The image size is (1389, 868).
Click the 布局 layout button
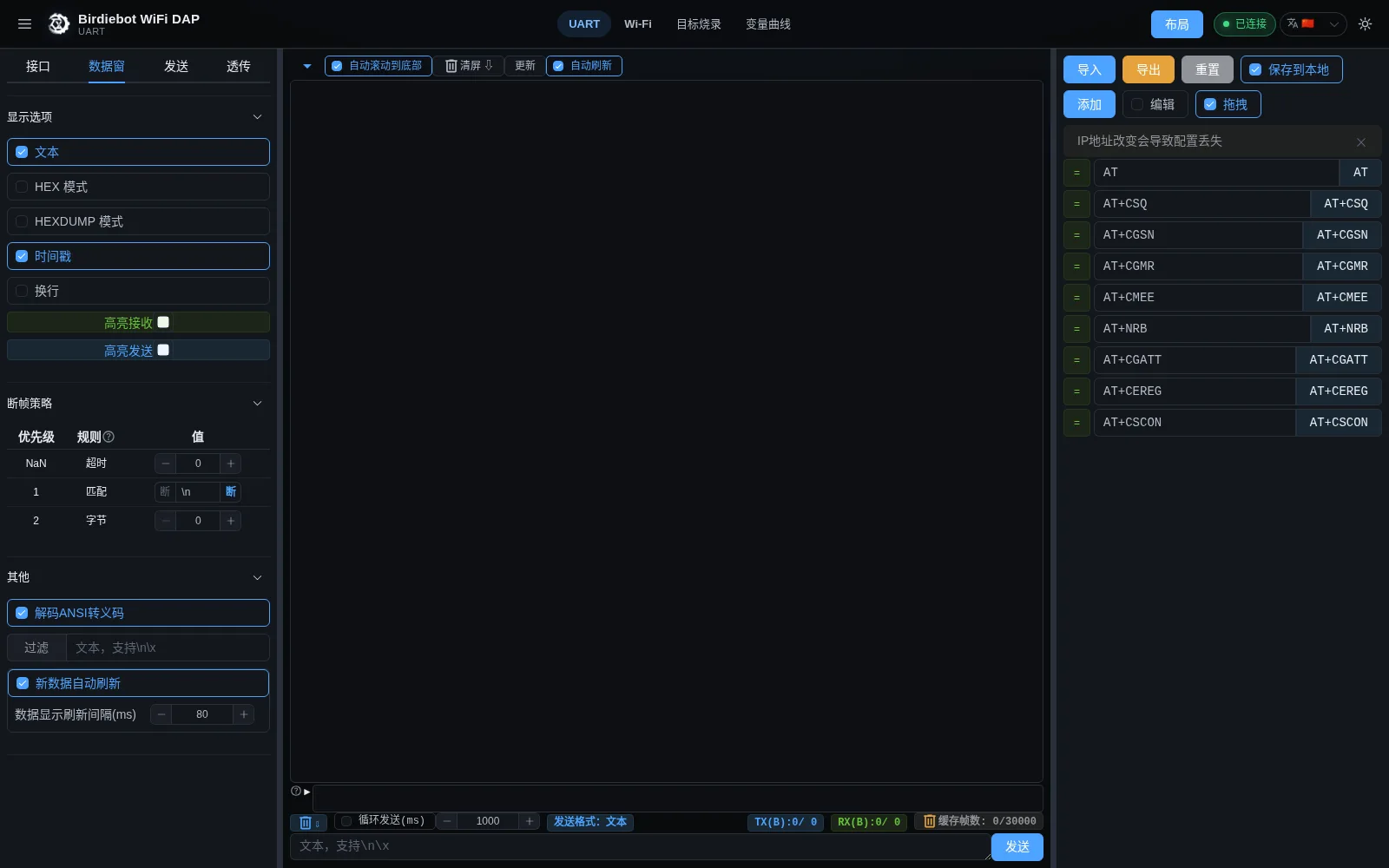click(1177, 24)
